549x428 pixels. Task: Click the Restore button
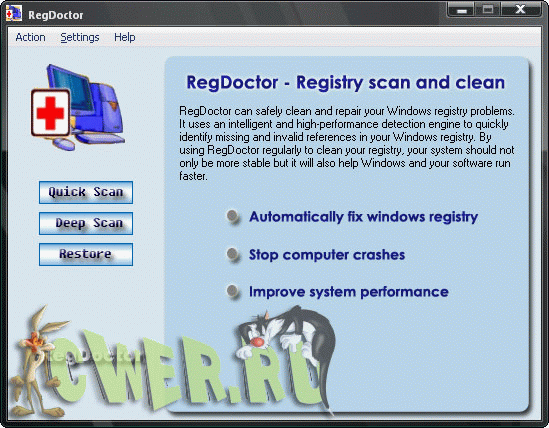86,254
